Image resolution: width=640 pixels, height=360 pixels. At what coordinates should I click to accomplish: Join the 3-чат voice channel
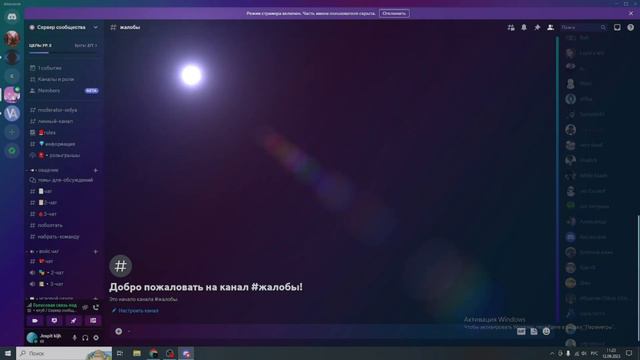(63, 284)
